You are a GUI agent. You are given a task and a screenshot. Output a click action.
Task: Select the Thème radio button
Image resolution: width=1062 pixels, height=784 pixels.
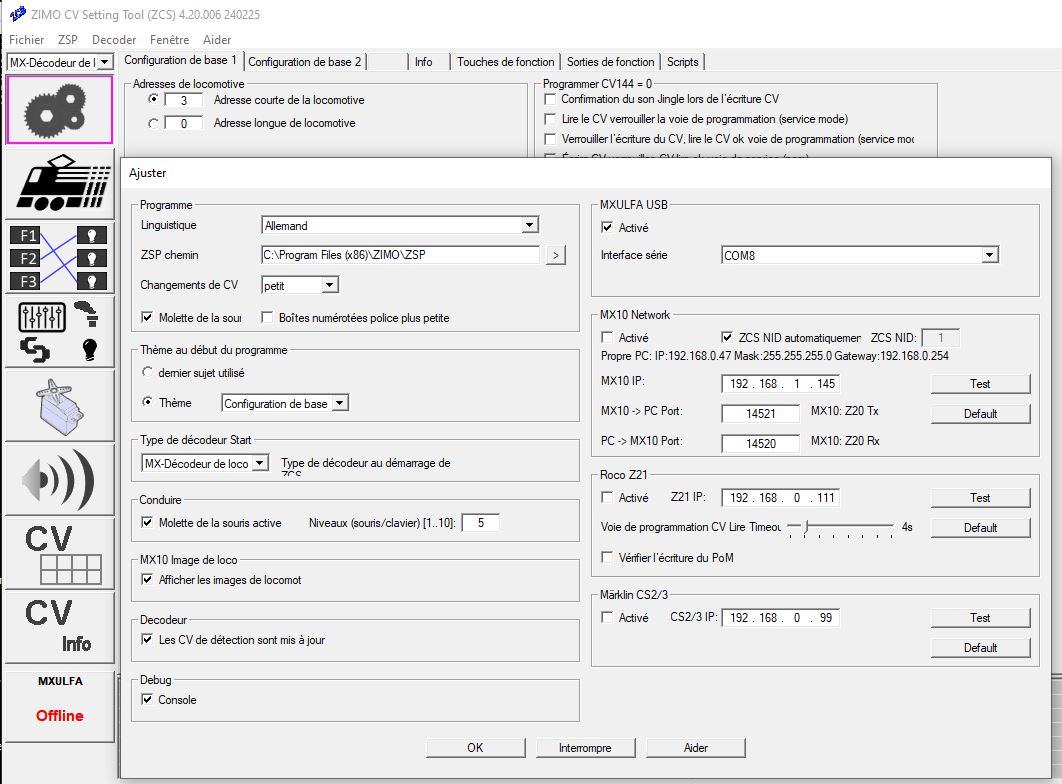click(x=147, y=402)
